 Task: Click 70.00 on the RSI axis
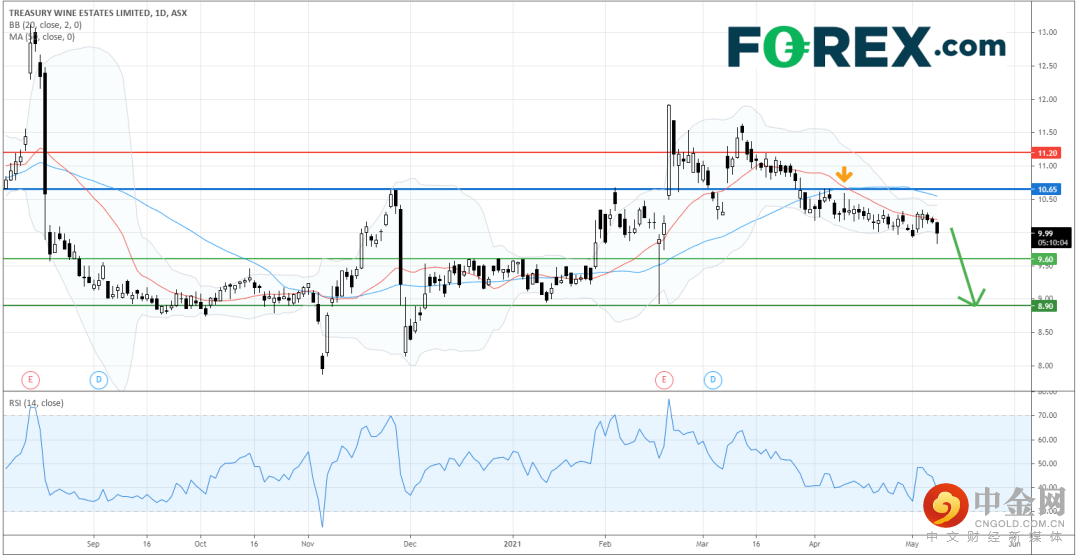coord(1048,415)
